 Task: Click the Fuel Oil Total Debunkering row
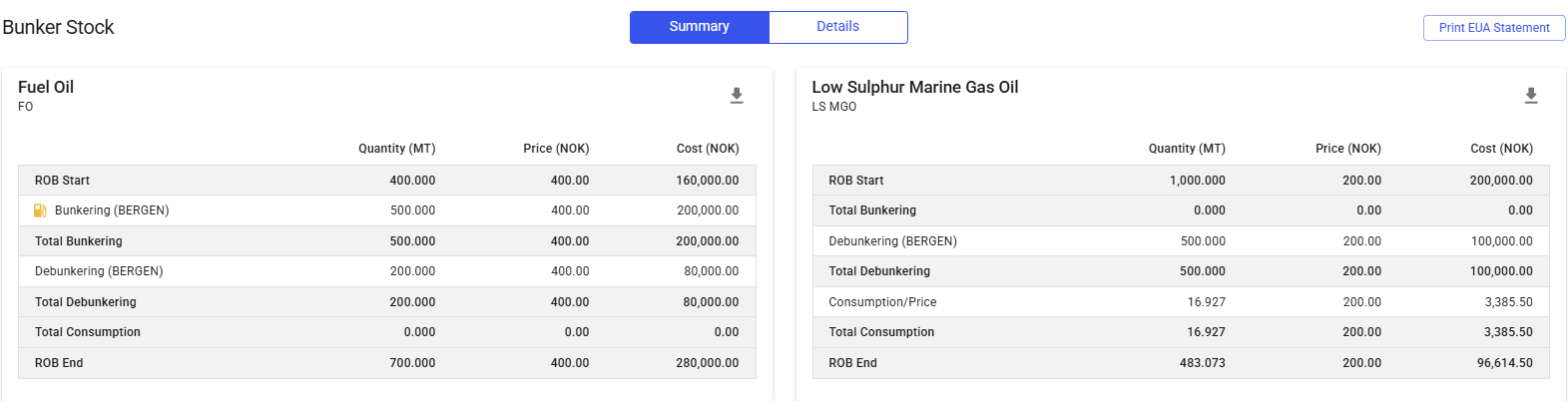click(86, 302)
